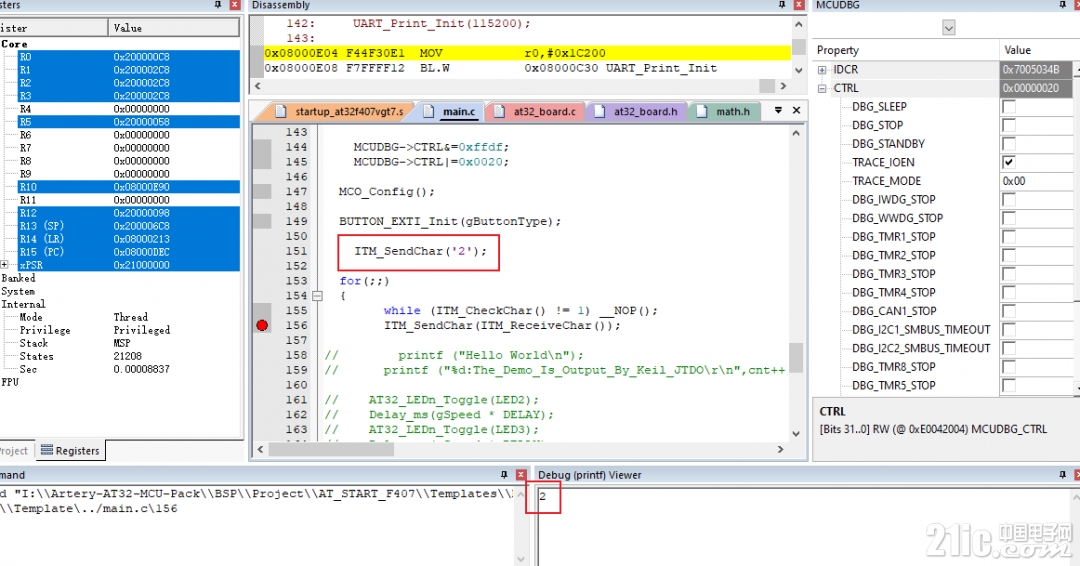Click the code editor vertical scrollbar thumb

[796, 357]
